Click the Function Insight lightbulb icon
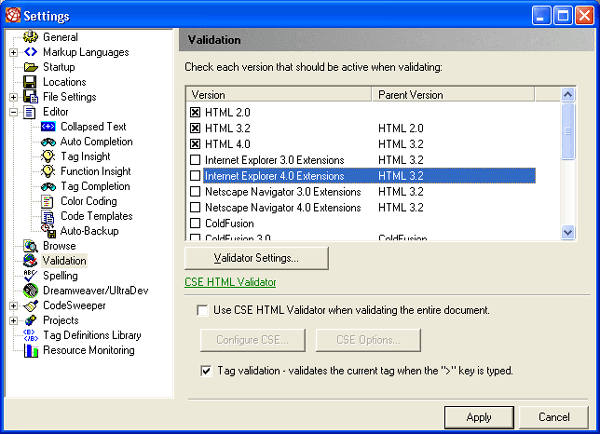The height and width of the screenshot is (434, 600). tap(48, 171)
